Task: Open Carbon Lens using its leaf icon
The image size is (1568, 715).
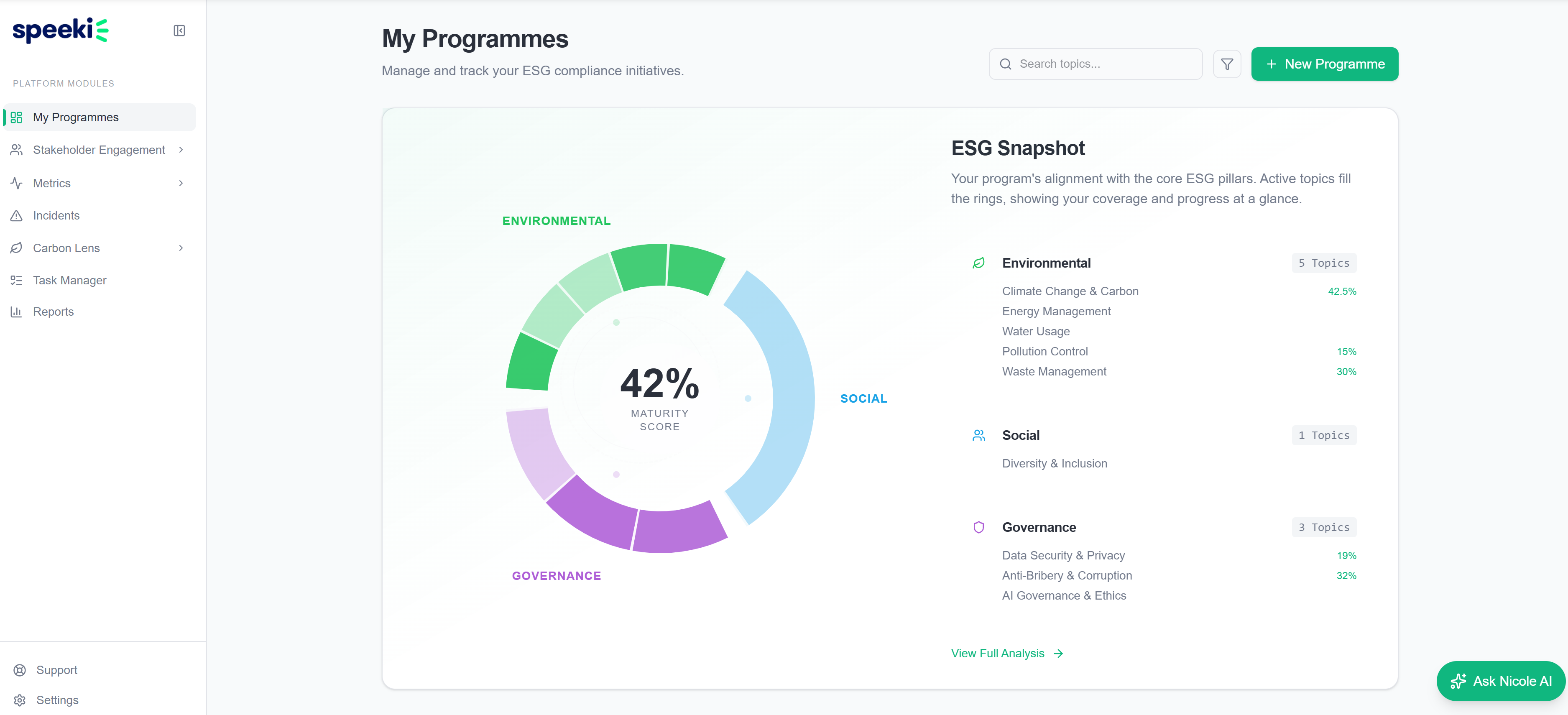Action: tap(16, 248)
